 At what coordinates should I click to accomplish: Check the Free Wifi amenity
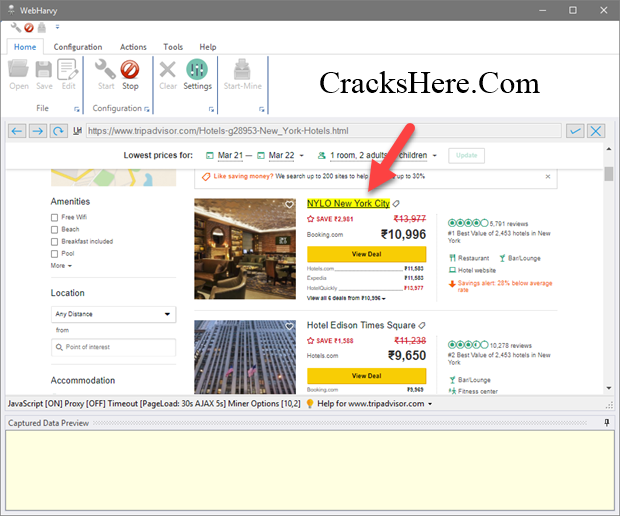[x=55, y=217]
